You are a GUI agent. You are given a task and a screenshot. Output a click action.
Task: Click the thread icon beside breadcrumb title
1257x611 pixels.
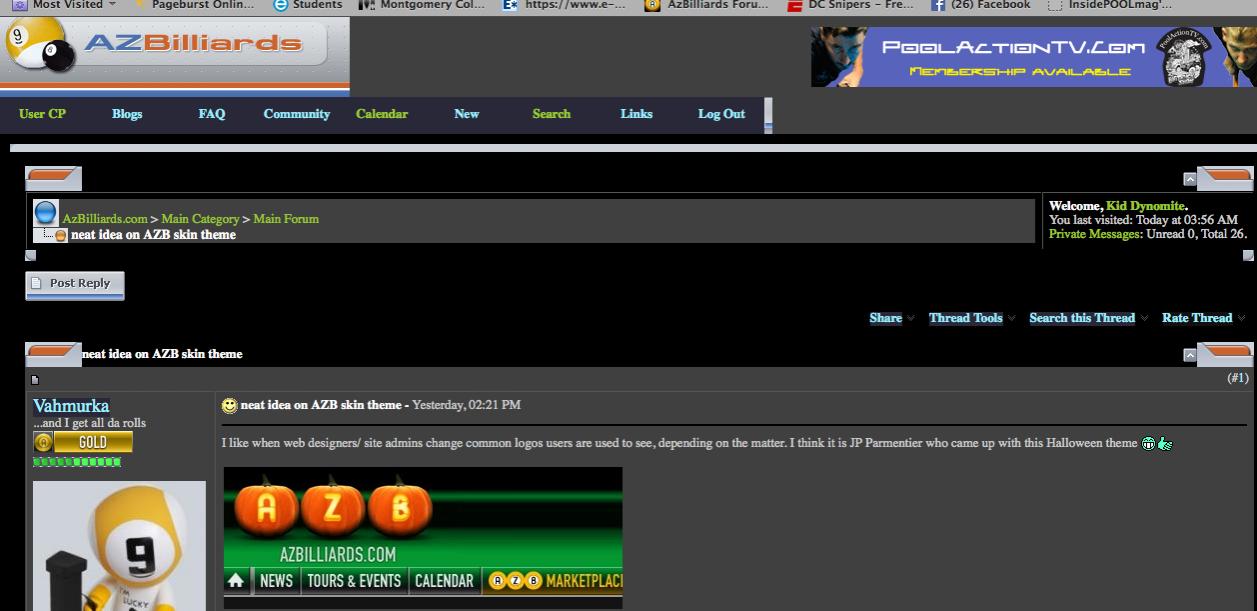(x=61, y=236)
